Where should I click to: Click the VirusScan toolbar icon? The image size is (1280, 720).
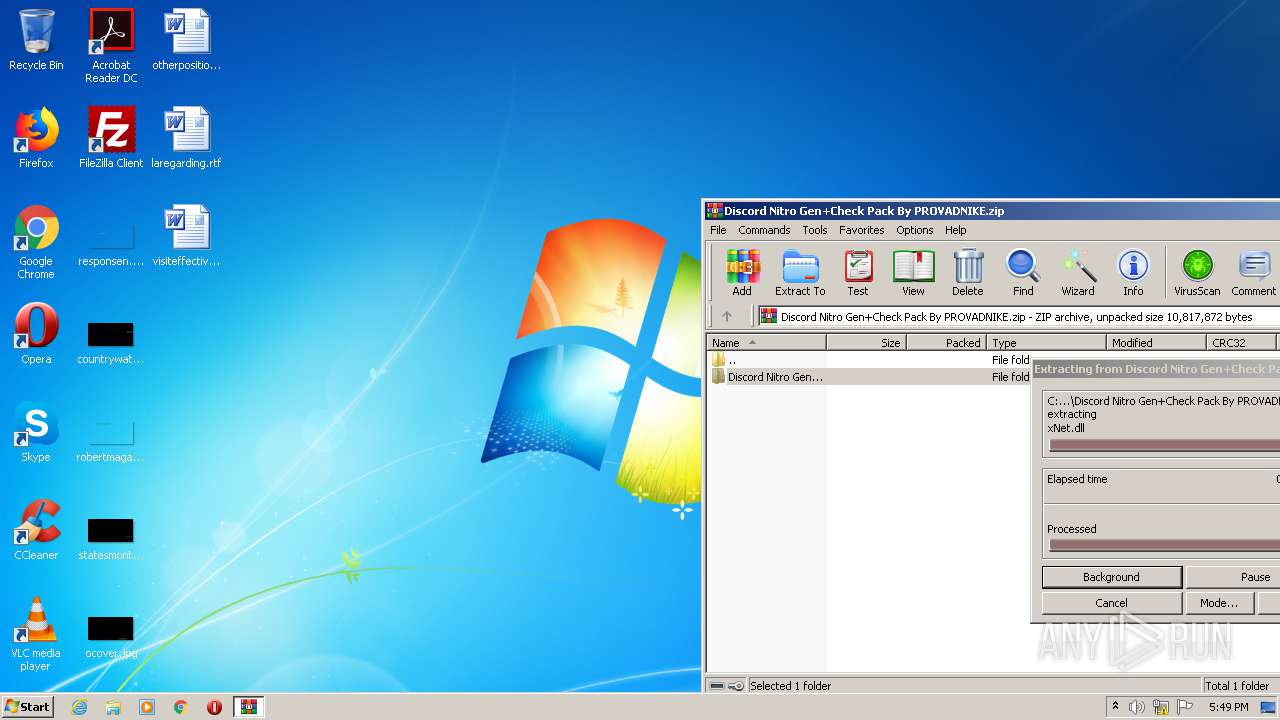coord(1197,273)
